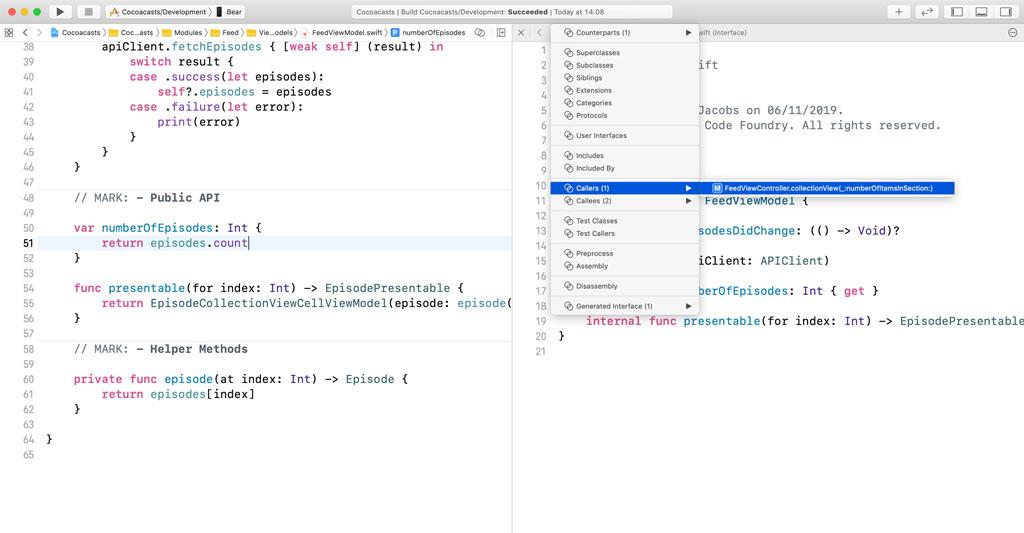Click '// MARK: – Helper Methods' comment
Image resolution: width=1024 pixels, height=533 pixels.
pyautogui.click(x=161, y=349)
